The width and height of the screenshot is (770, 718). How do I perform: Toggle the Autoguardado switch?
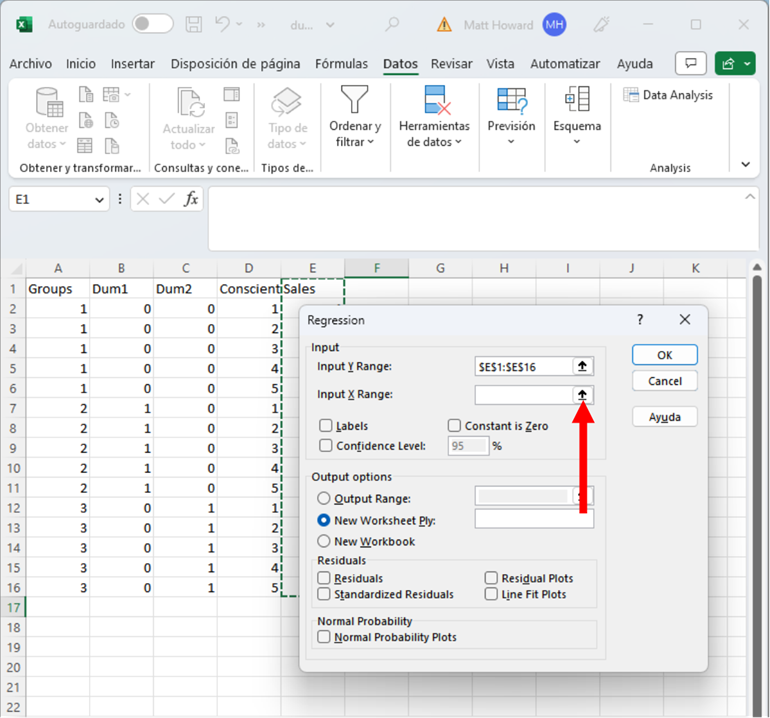[x=152, y=24]
